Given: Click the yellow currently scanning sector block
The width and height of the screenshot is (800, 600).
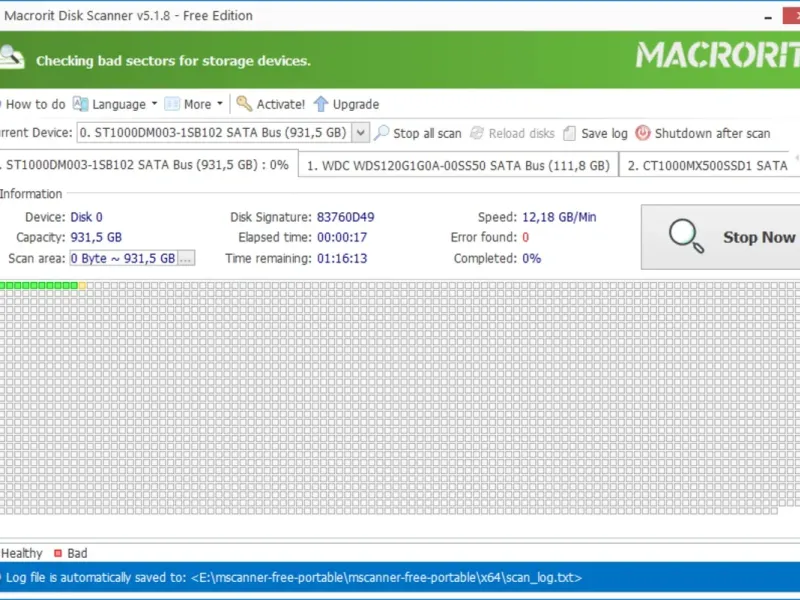Looking at the screenshot, I should tap(83, 286).
